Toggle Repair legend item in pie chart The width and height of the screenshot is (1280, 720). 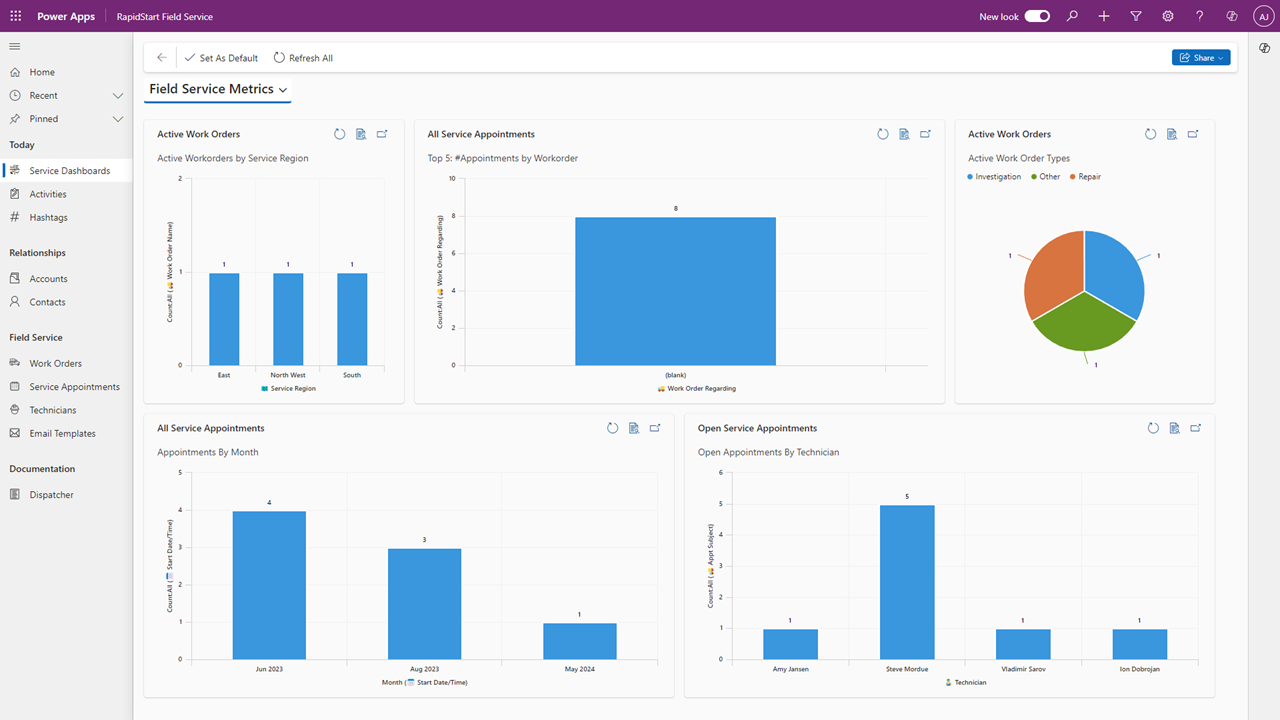1085,177
